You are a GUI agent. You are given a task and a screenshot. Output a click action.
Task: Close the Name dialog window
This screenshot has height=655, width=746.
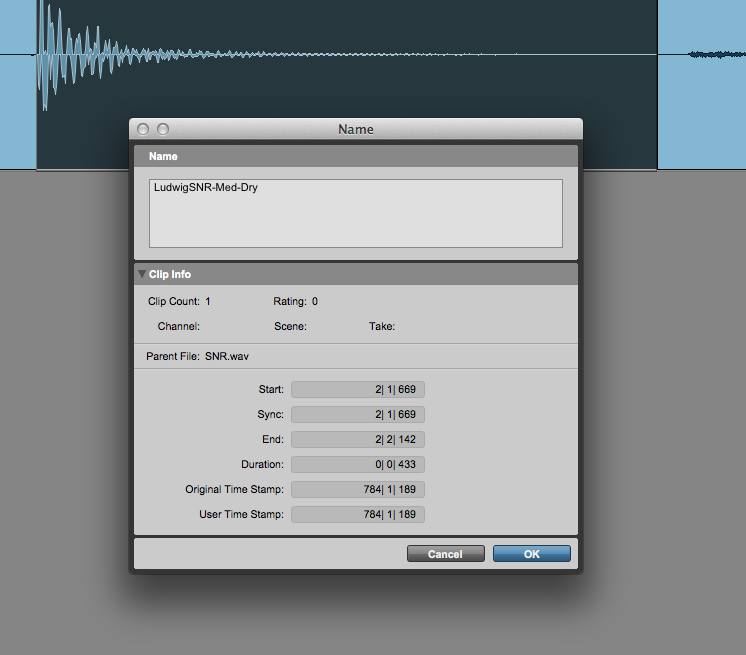[x=143, y=129]
